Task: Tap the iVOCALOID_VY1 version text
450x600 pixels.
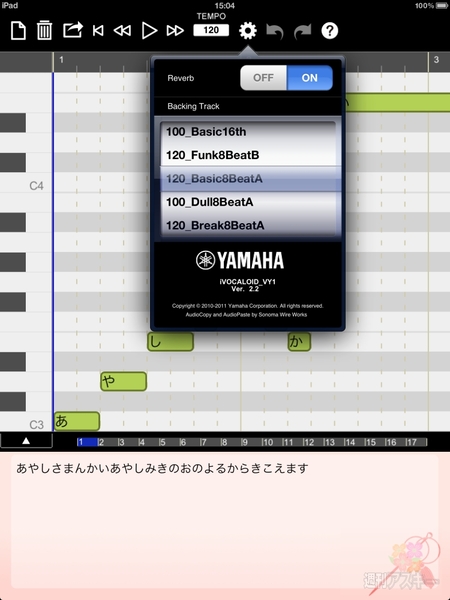Action: (x=248, y=285)
